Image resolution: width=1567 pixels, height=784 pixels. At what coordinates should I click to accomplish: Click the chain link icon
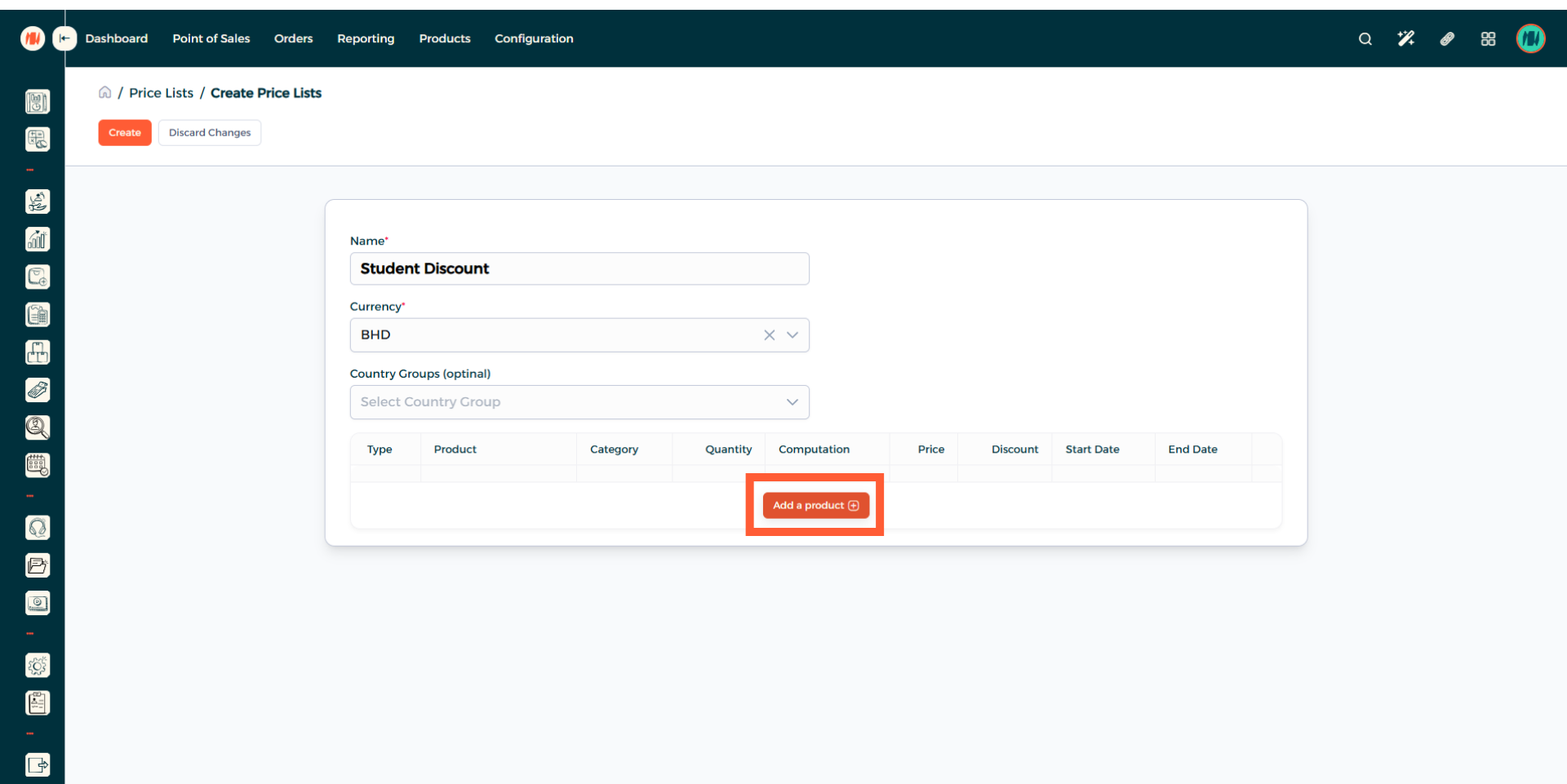[1447, 39]
